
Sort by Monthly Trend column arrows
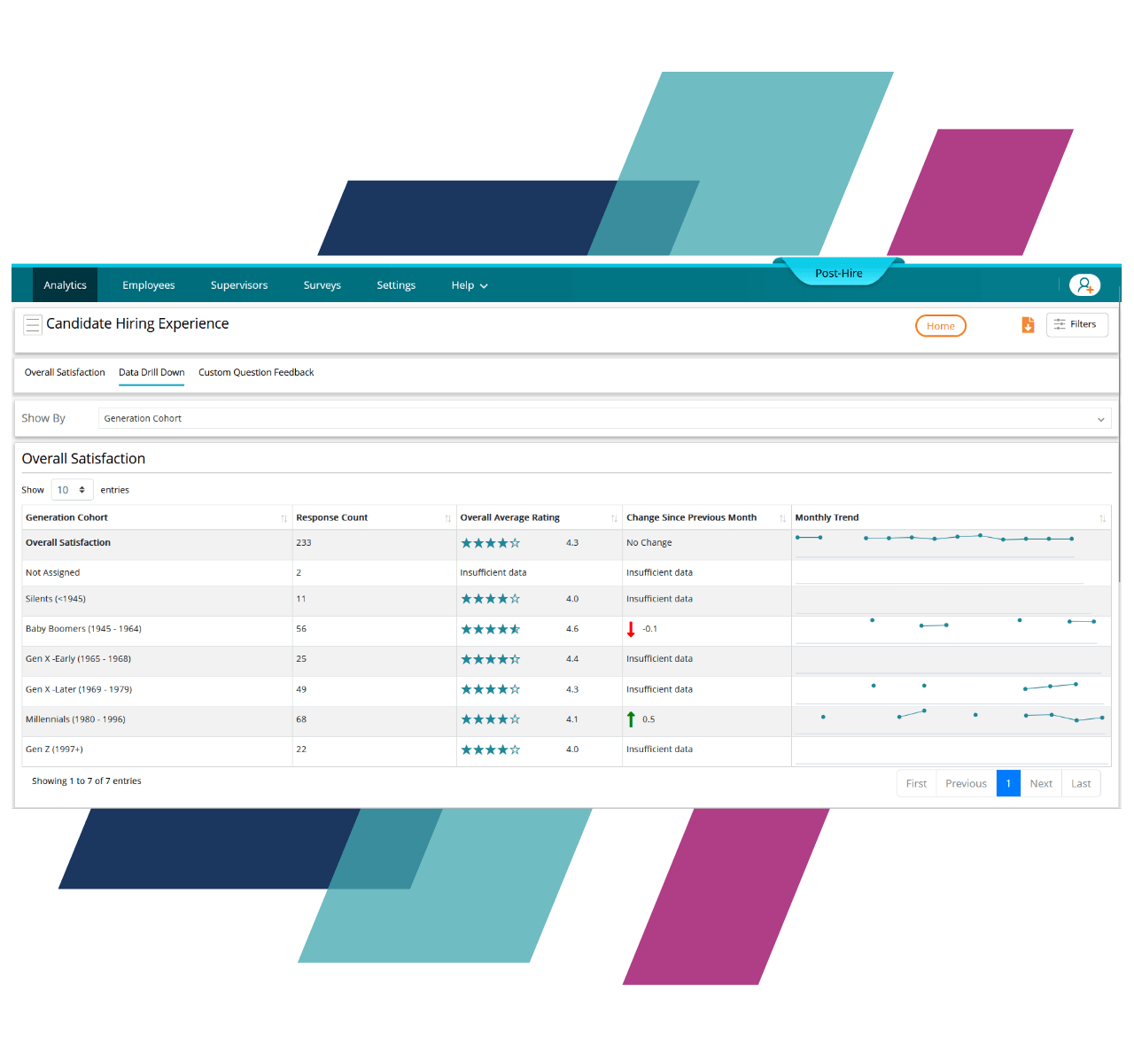click(x=1102, y=518)
